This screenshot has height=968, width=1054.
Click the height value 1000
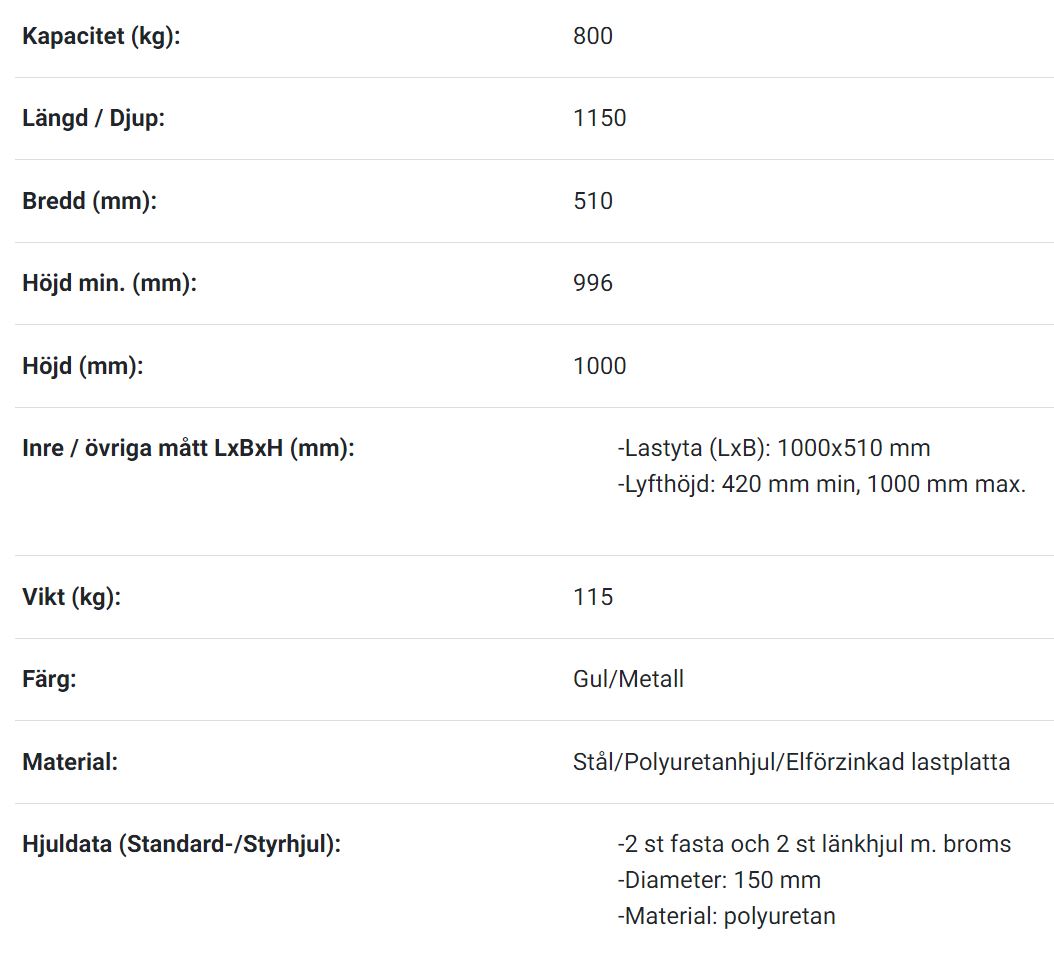click(x=600, y=366)
